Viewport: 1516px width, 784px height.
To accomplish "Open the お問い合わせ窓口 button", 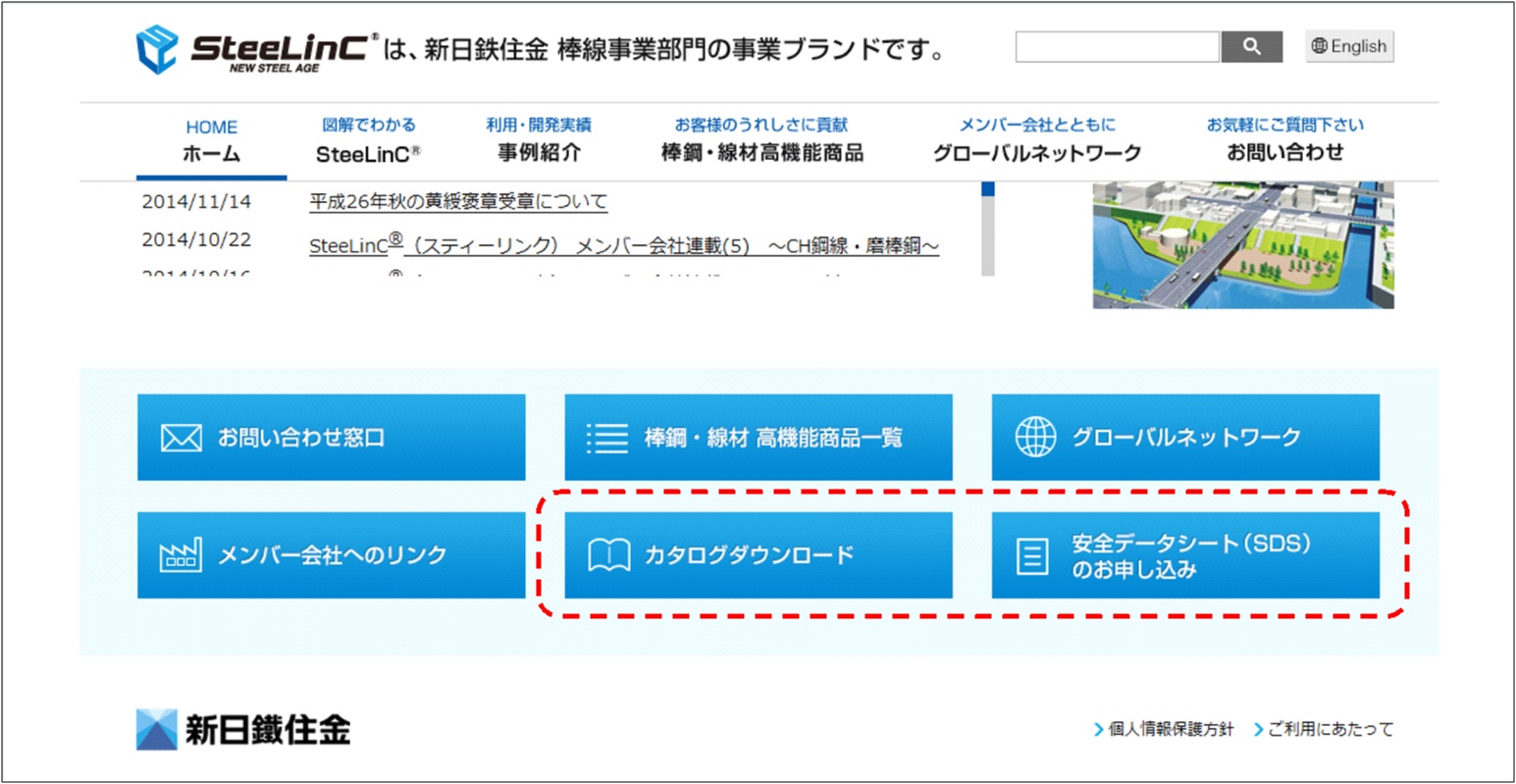I will [x=332, y=438].
